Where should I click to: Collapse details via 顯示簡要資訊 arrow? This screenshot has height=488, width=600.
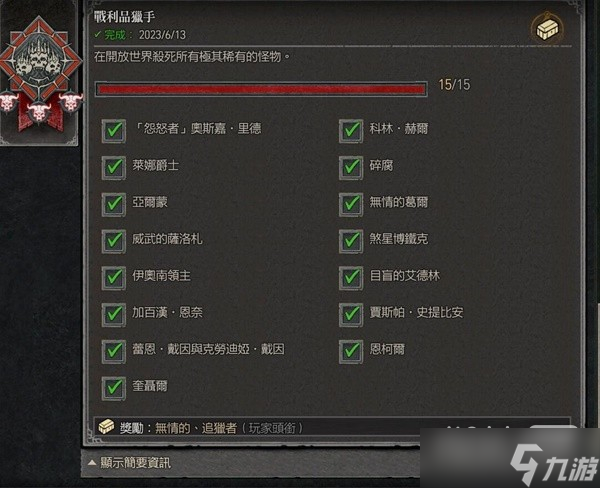pyautogui.click(x=92, y=462)
